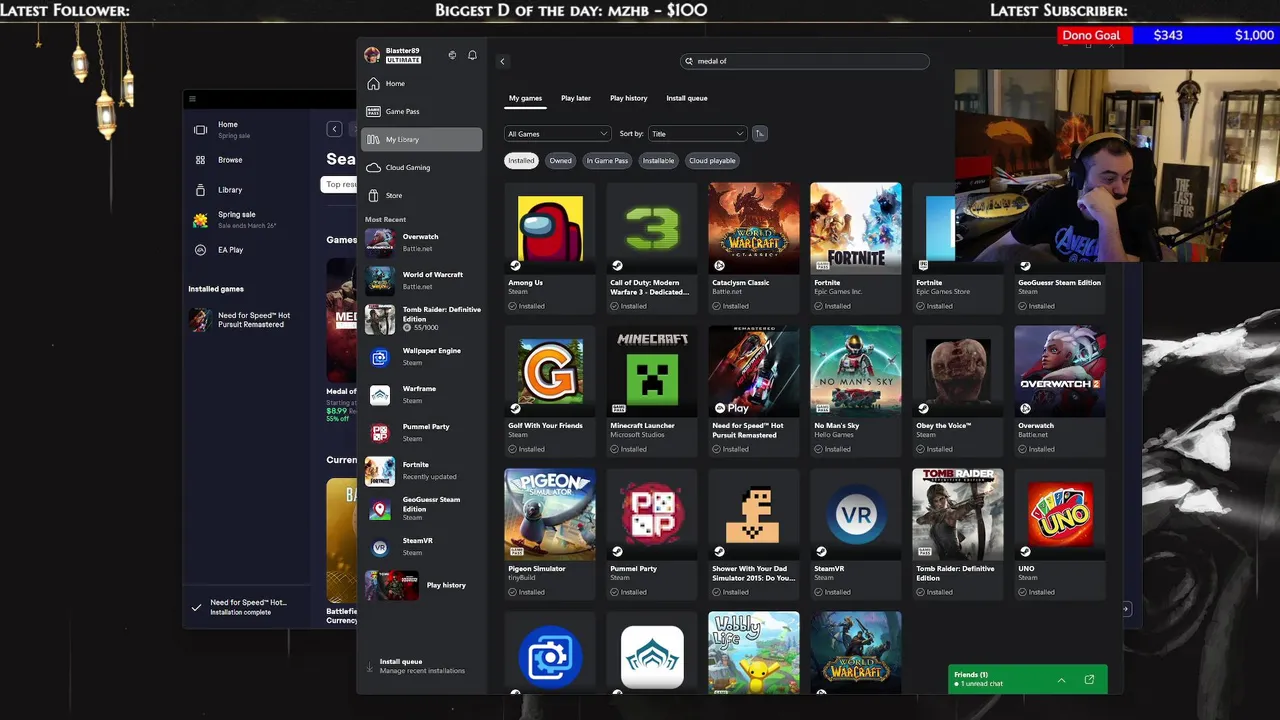This screenshot has width=1280, height=720.
Task: Open the Shower With Your Dad Simulator tile
Action: tap(754, 533)
